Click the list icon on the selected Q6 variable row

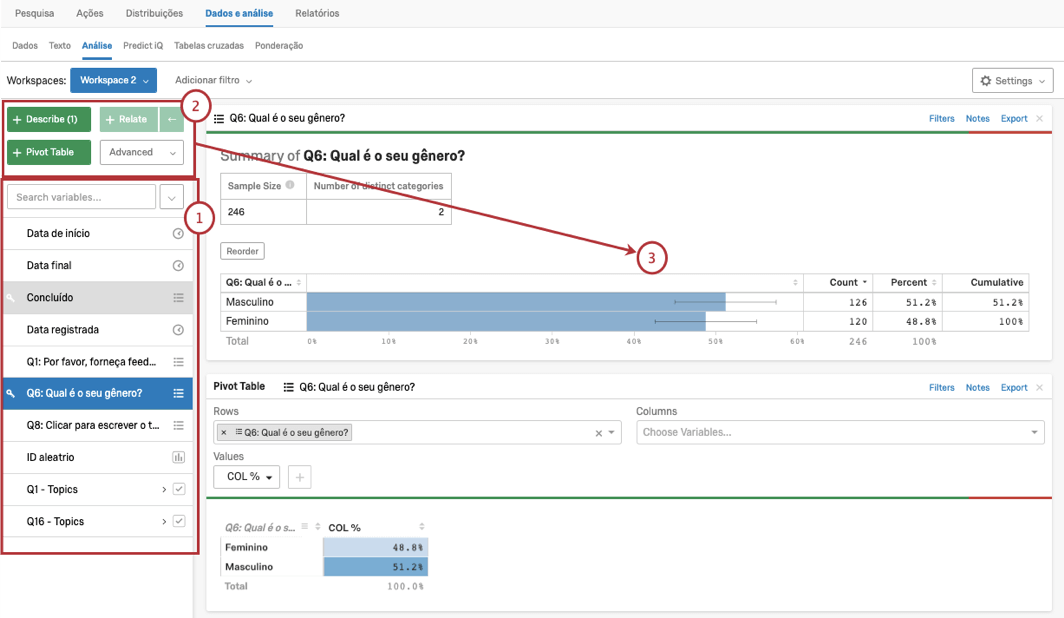tap(178, 393)
